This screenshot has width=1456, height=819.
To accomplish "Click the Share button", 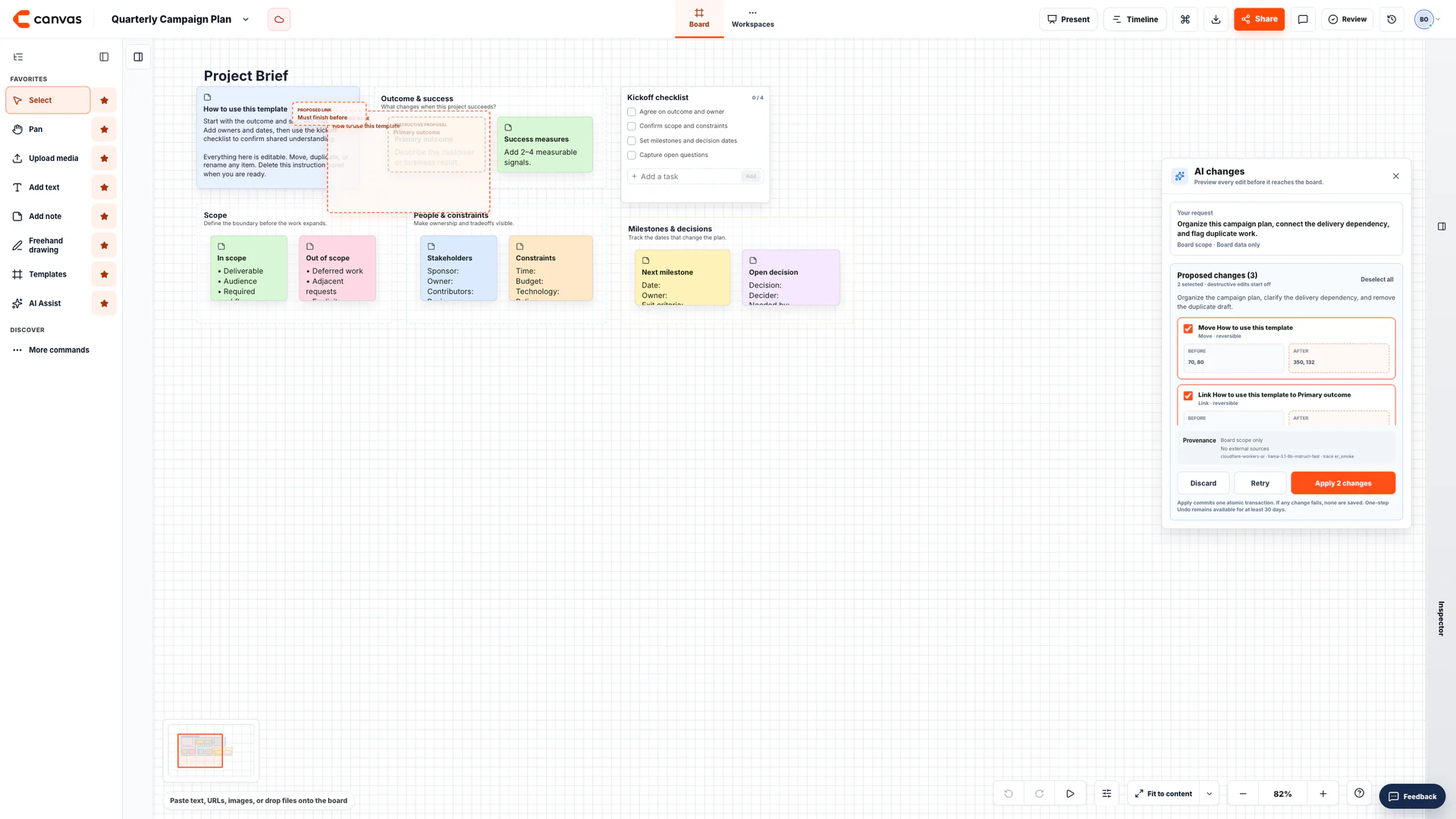I will click(1259, 19).
